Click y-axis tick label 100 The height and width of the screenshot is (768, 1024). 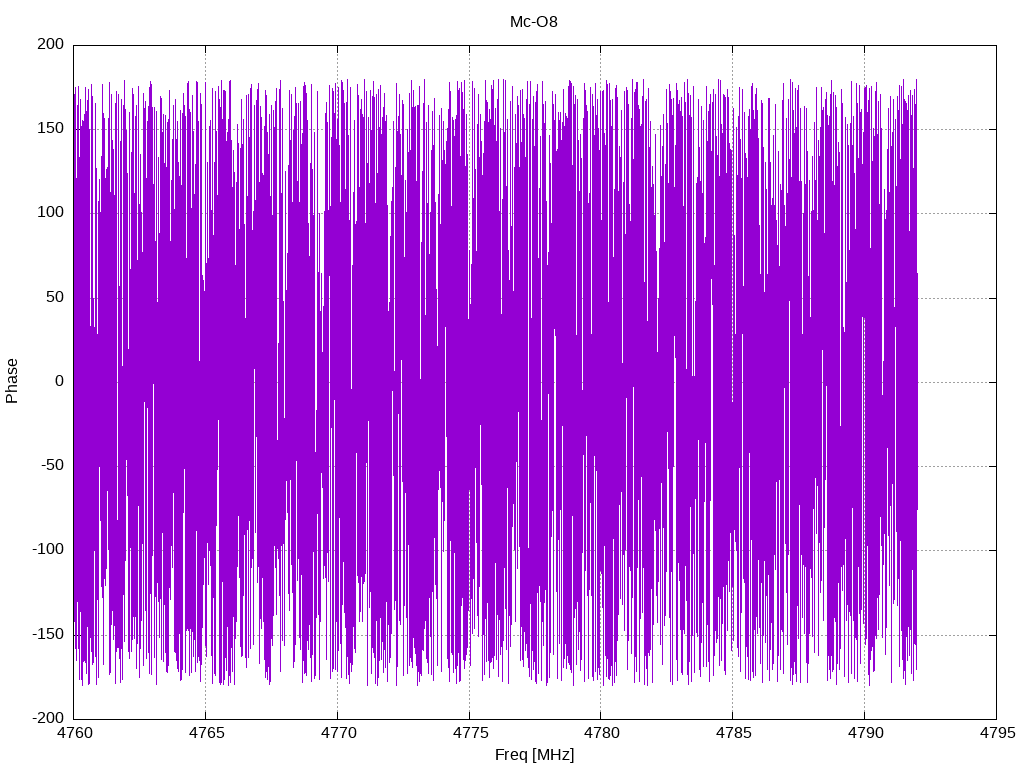click(51, 212)
